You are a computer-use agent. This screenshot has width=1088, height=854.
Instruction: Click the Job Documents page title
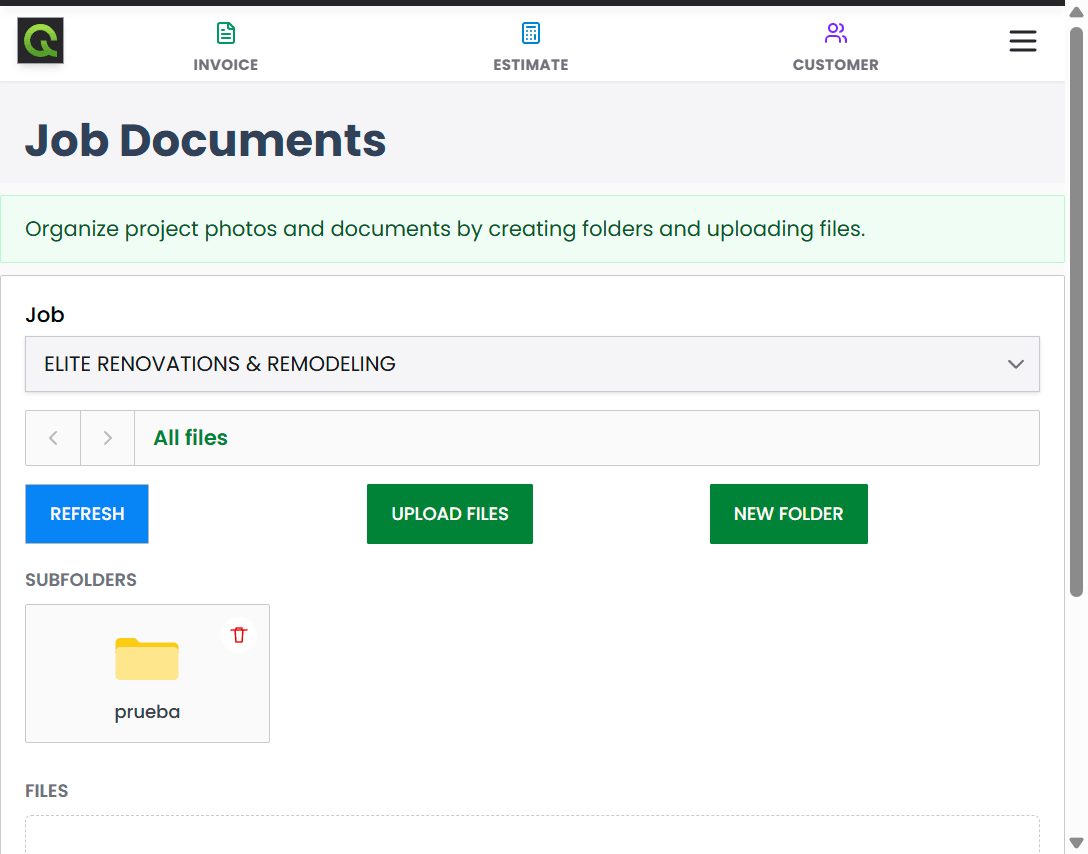(x=205, y=141)
